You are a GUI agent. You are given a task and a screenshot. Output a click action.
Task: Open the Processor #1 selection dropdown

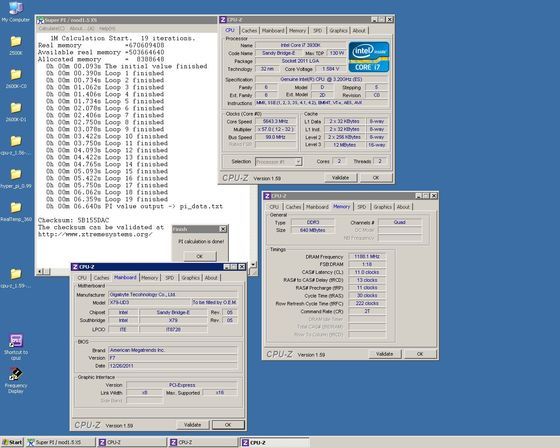pyautogui.click(x=299, y=162)
